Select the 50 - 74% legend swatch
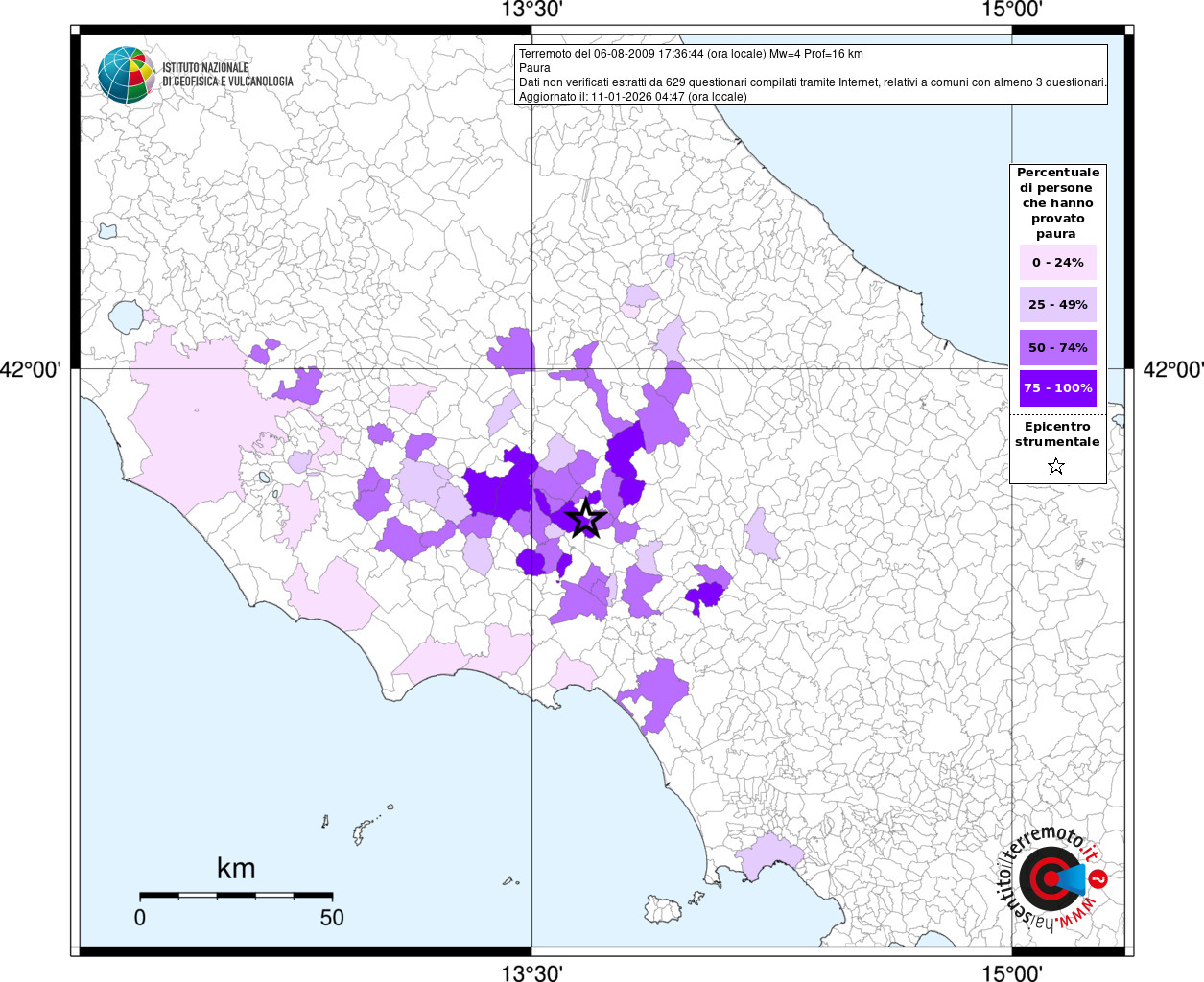Screen dimensions: 1204x982 (1058, 347)
